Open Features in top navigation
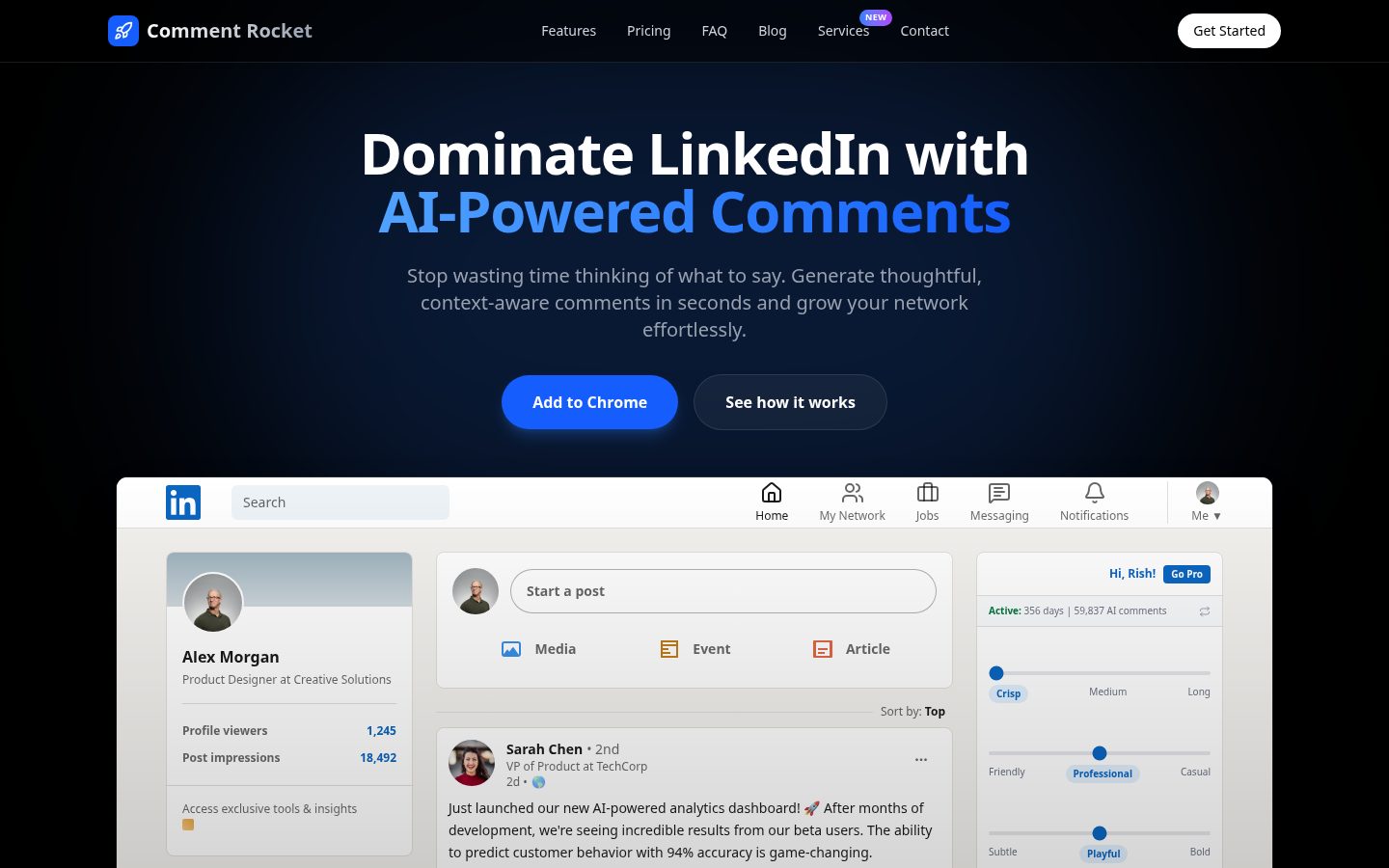1389x868 pixels. point(568,31)
